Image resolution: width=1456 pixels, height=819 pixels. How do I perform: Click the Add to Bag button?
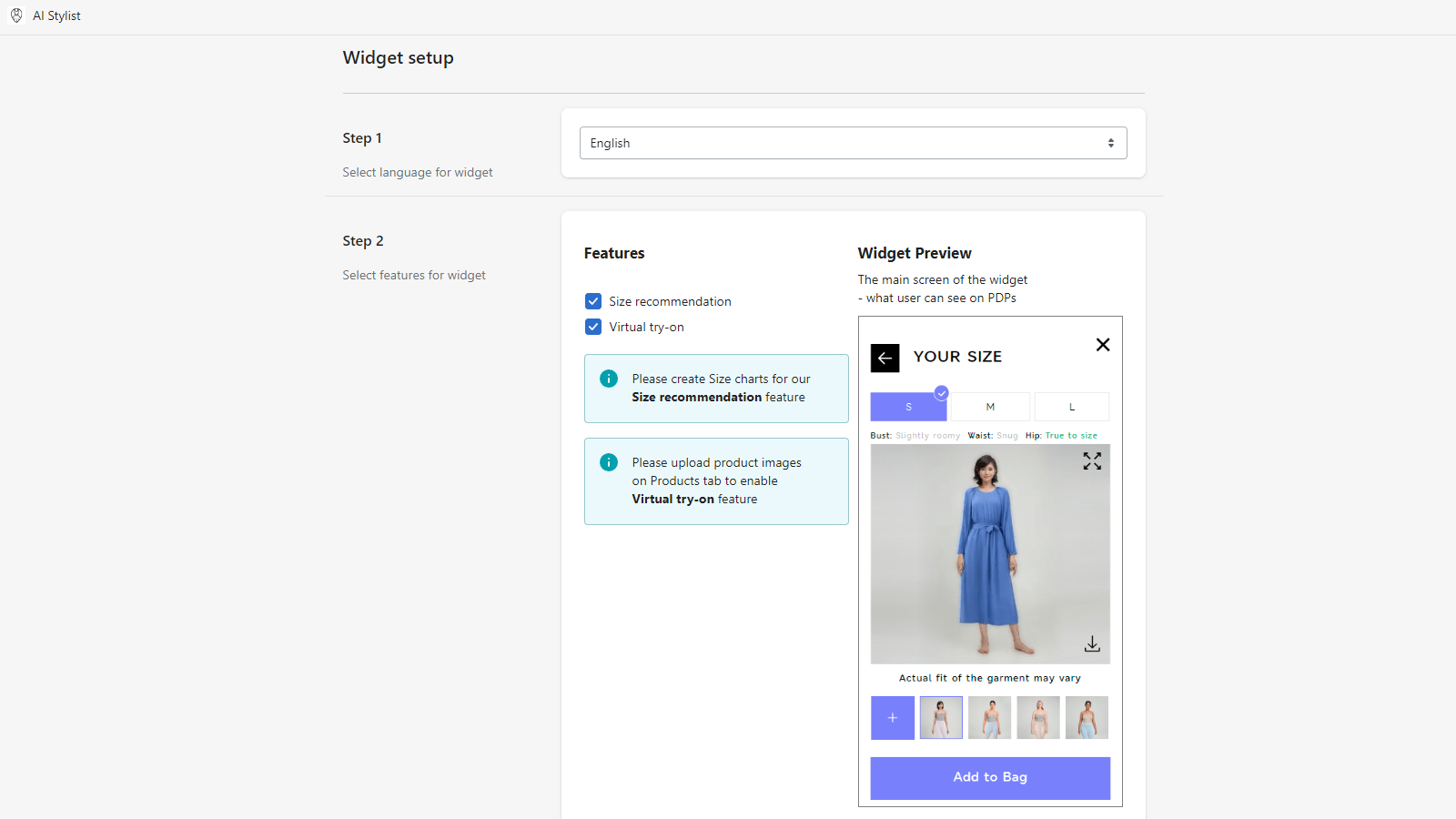[x=989, y=777]
